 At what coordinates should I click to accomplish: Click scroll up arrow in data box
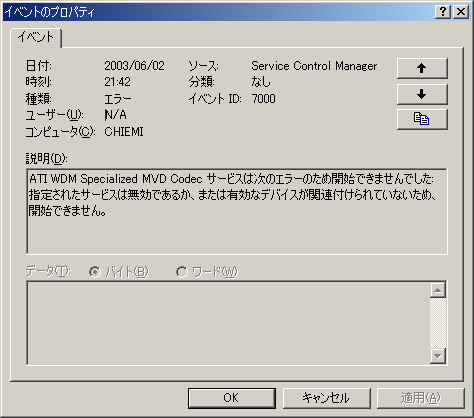[x=438, y=290]
